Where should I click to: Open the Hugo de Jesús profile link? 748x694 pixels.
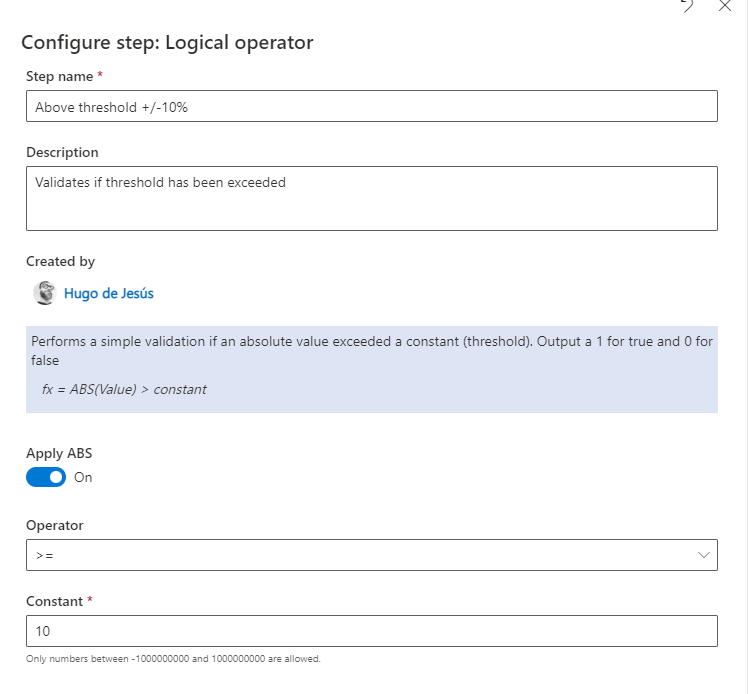108,293
